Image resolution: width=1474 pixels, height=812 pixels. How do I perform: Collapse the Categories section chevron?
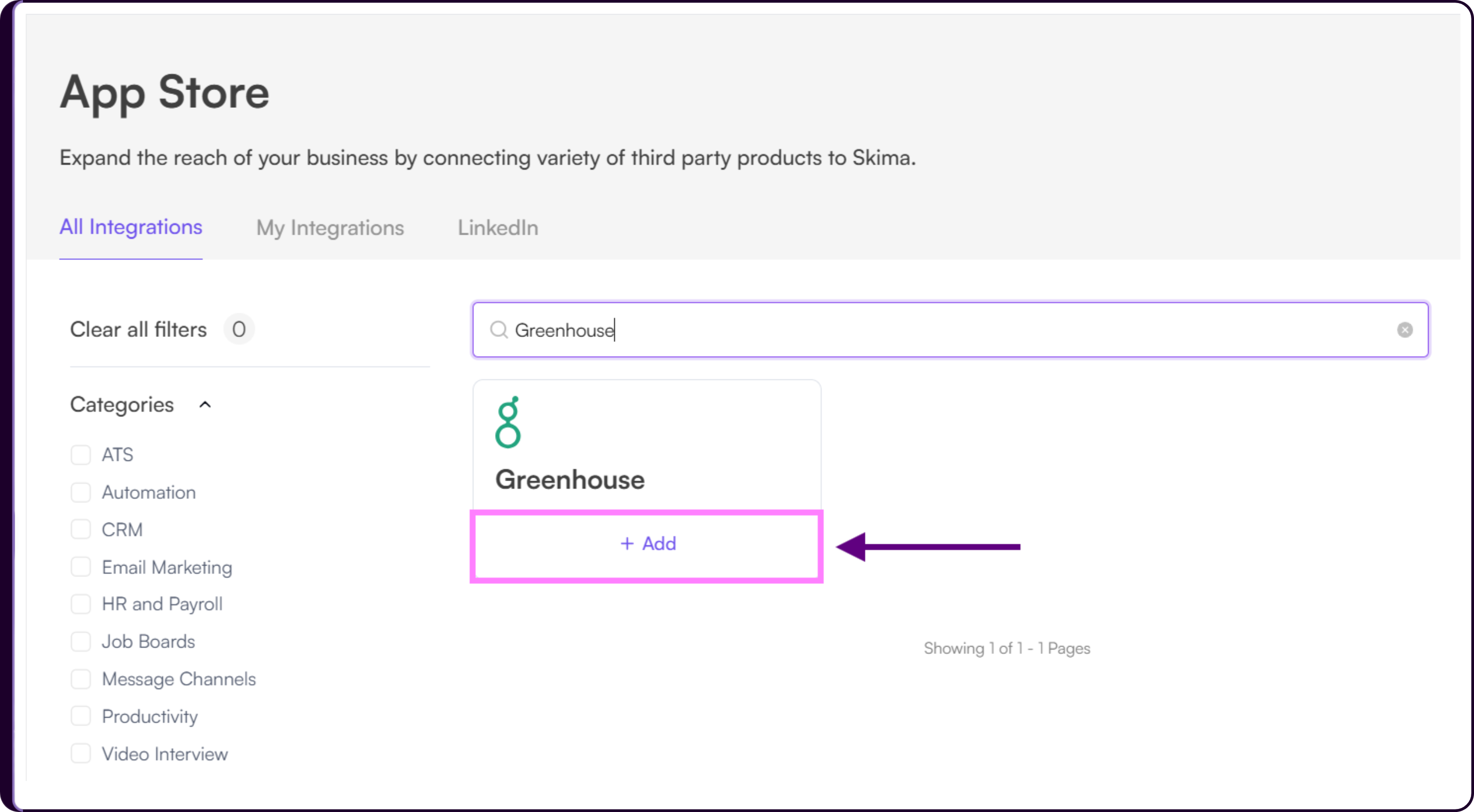[205, 405]
